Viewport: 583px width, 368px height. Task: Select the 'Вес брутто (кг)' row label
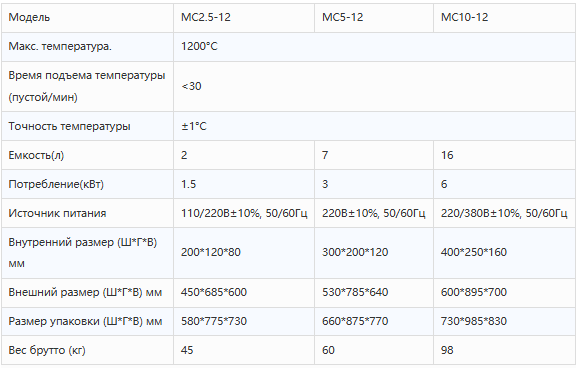coord(47,350)
